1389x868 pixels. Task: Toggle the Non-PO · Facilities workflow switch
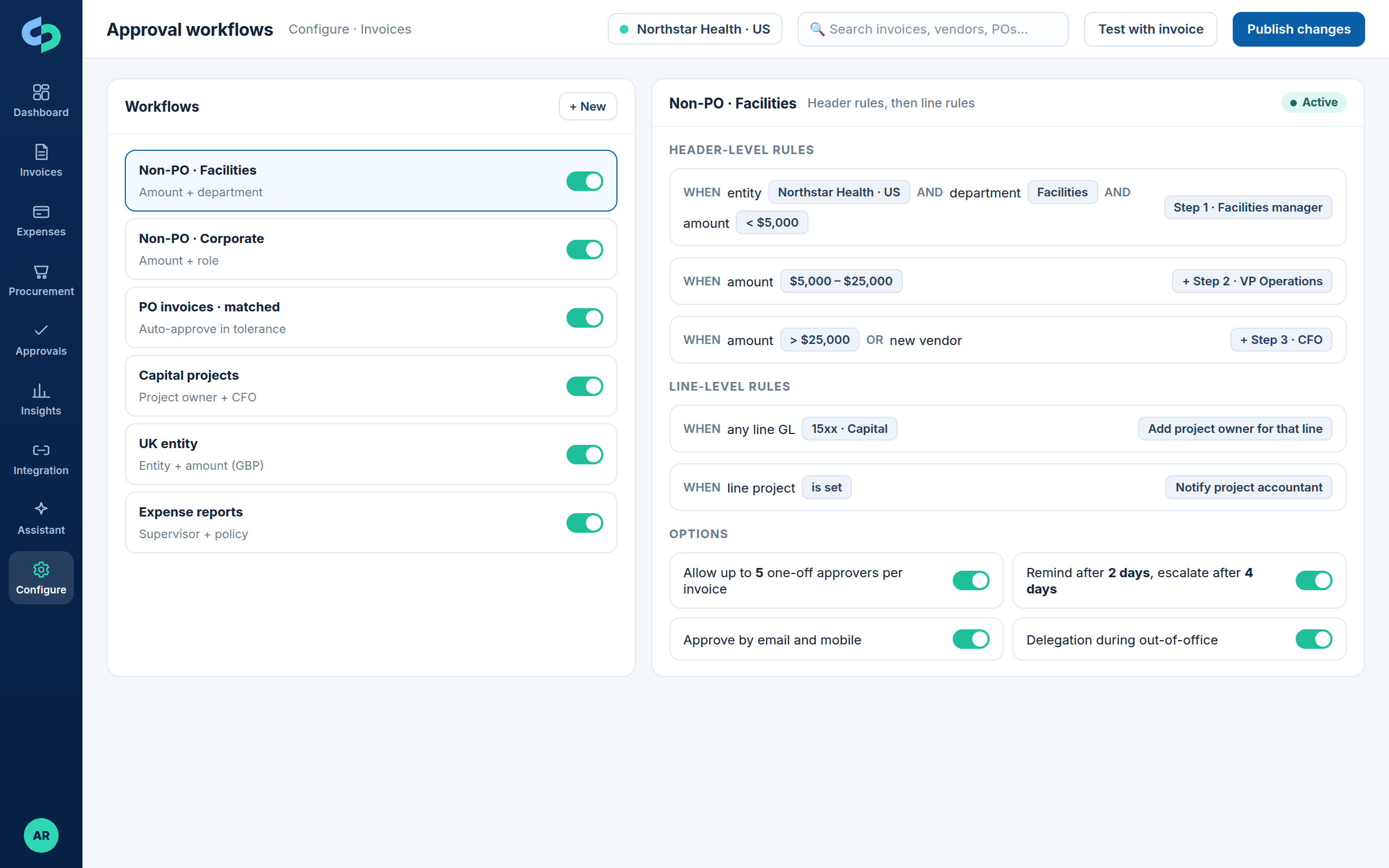pyautogui.click(x=584, y=181)
